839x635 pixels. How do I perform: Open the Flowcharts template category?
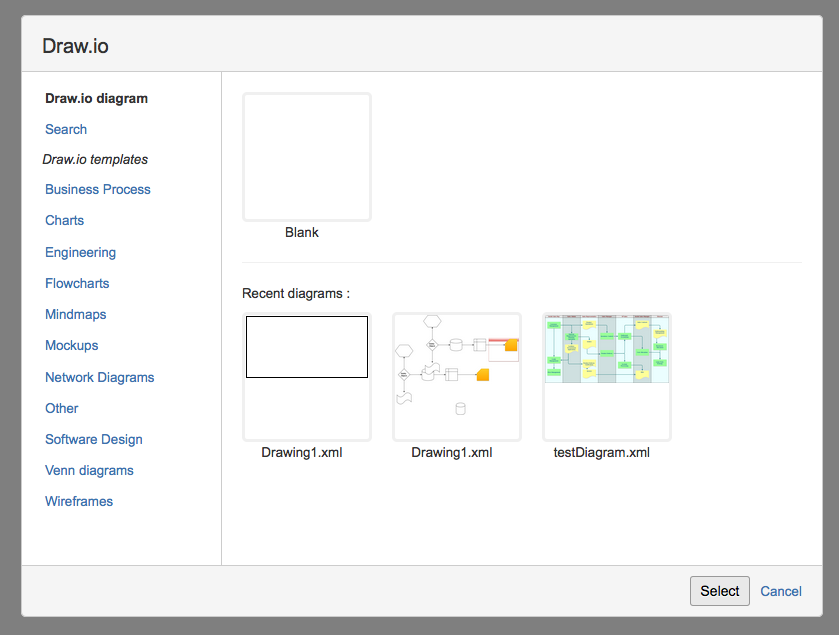point(77,283)
